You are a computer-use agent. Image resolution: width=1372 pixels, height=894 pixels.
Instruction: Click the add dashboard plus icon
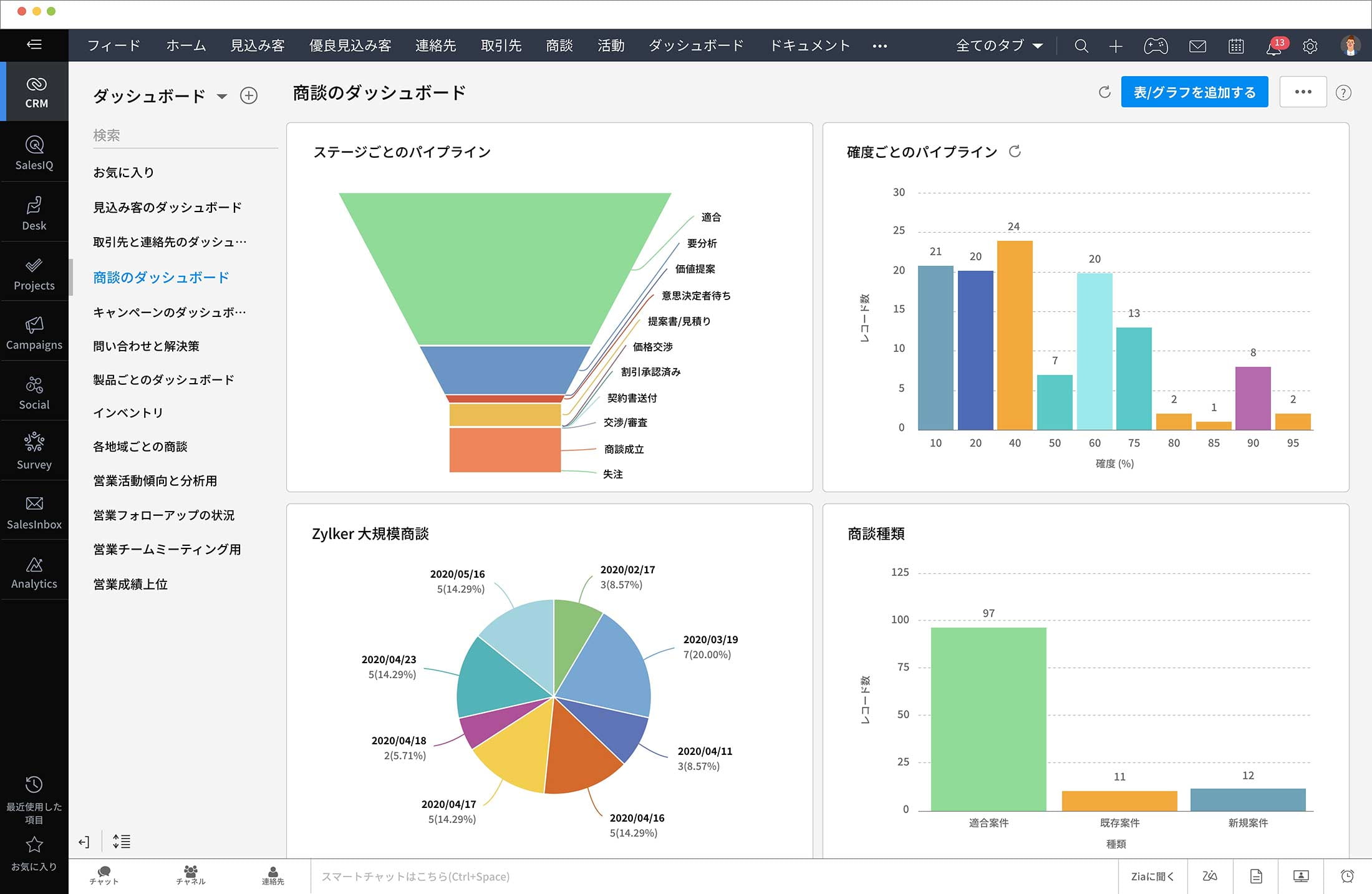(249, 95)
